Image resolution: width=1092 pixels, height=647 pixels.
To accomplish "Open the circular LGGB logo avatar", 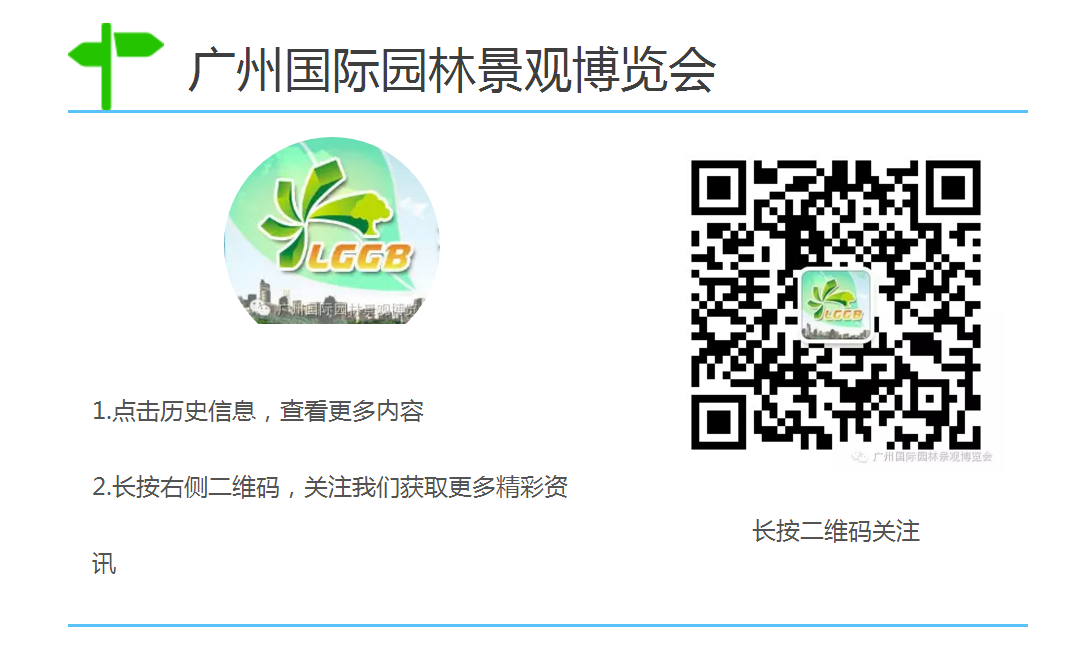I will 332,231.
